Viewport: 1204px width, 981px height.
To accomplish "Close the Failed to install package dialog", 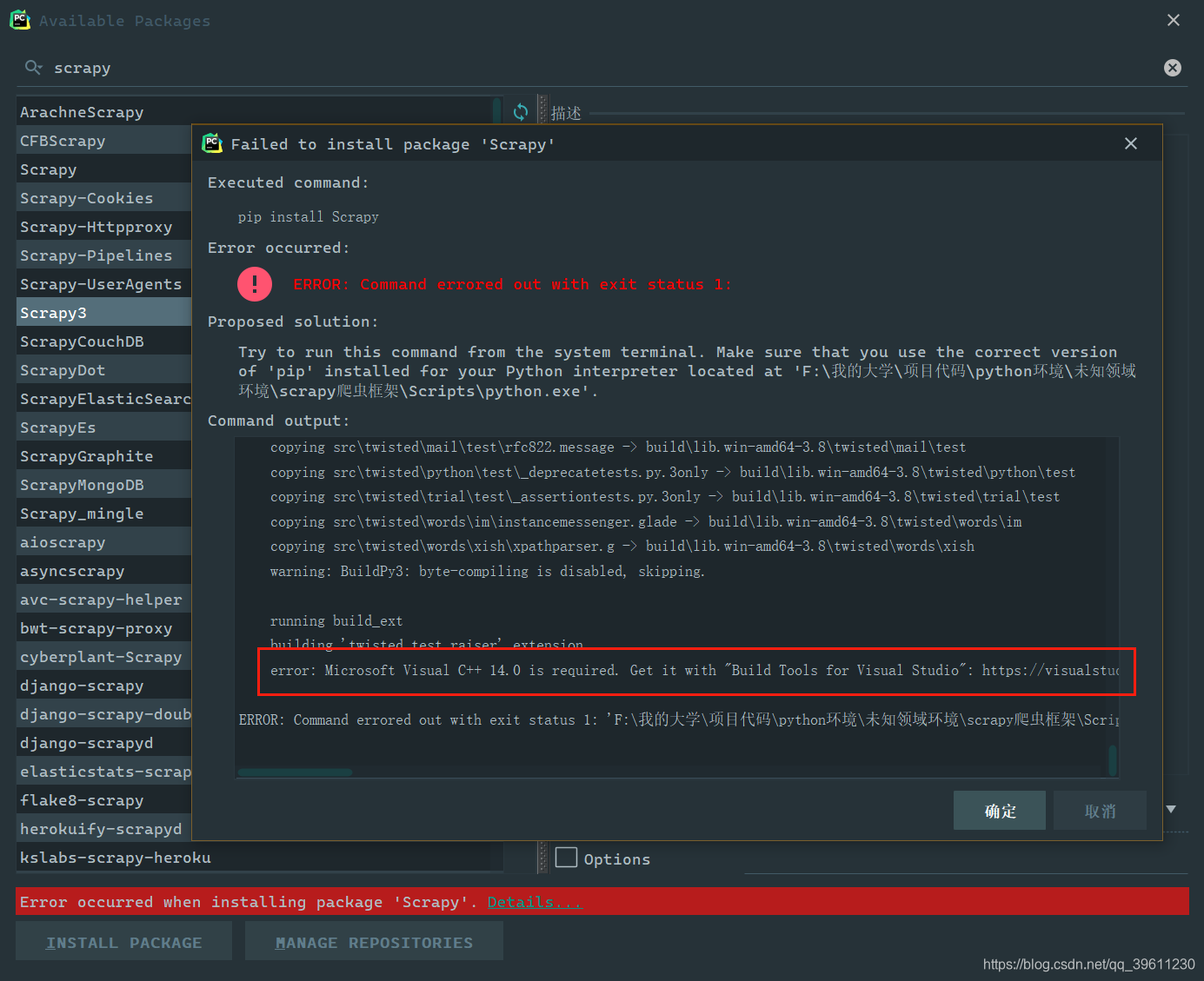I will [x=1131, y=143].
